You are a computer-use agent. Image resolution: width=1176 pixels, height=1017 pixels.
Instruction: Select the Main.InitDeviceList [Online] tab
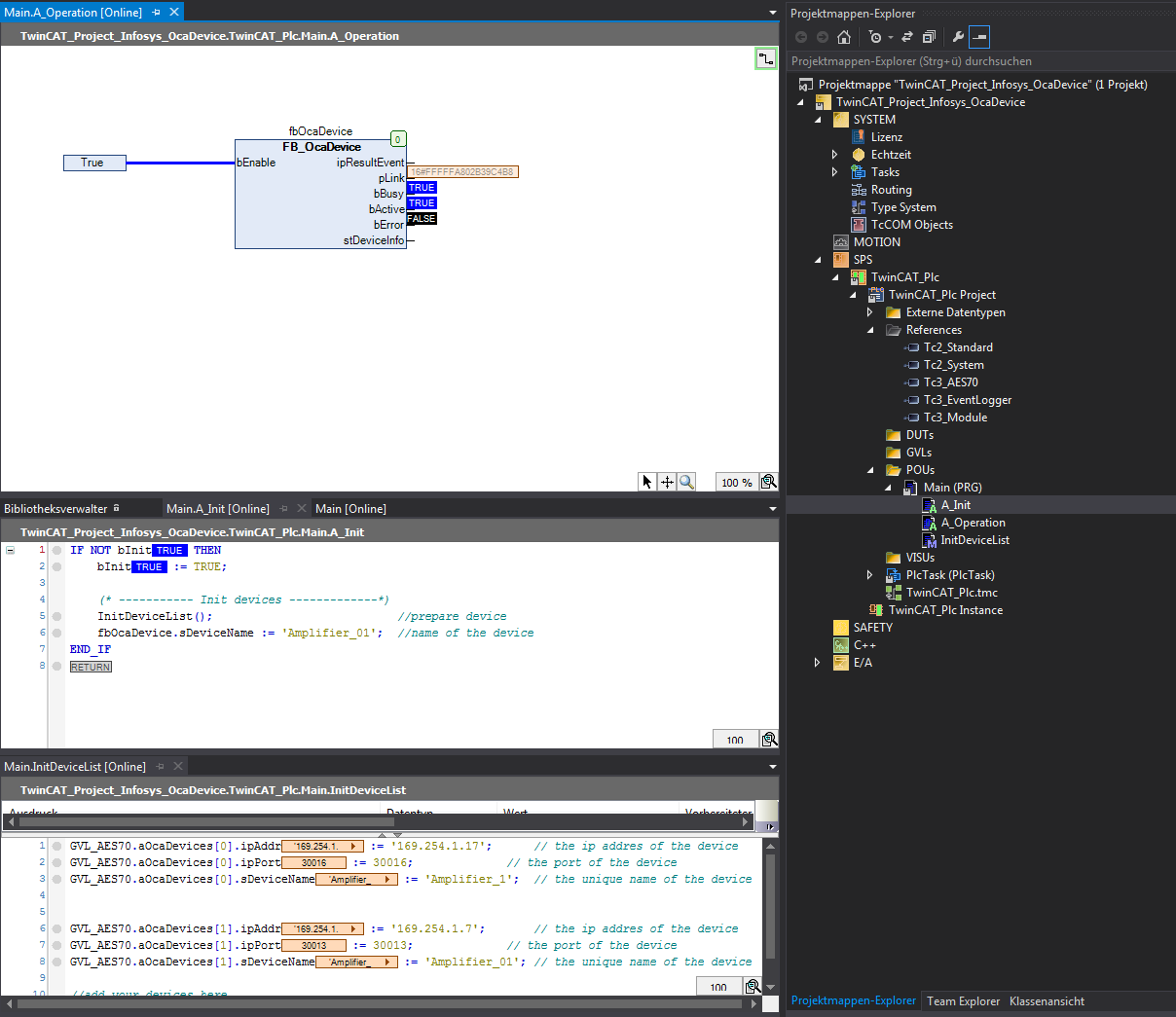click(x=75, y=767)
